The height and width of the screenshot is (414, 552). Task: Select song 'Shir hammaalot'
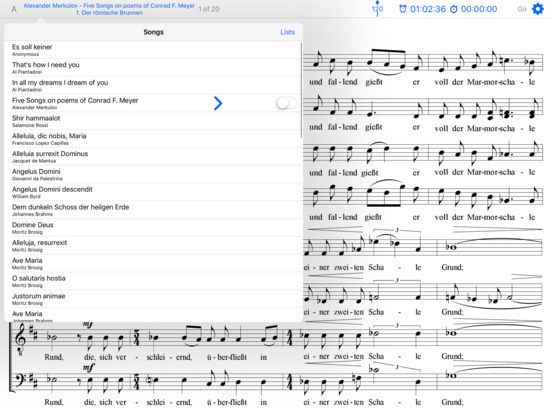click(153, 121)
